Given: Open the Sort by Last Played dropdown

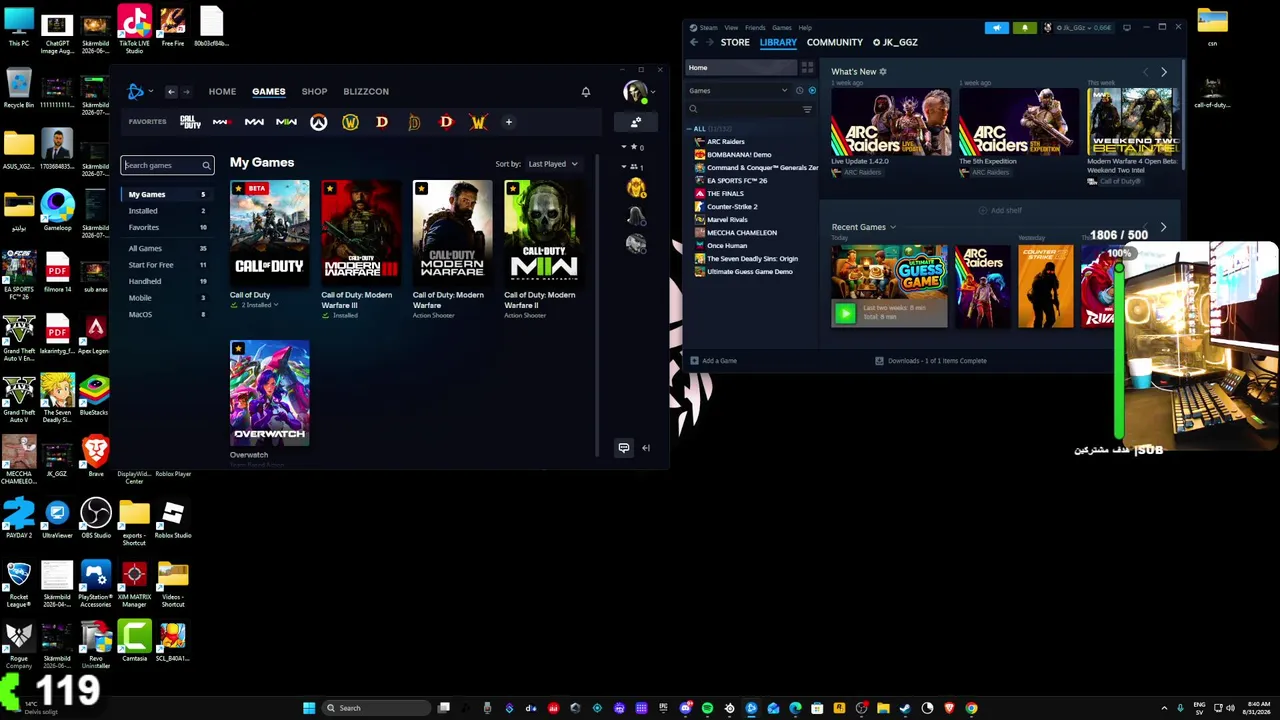Looking at the screenshot, I should tap(553, 164).
